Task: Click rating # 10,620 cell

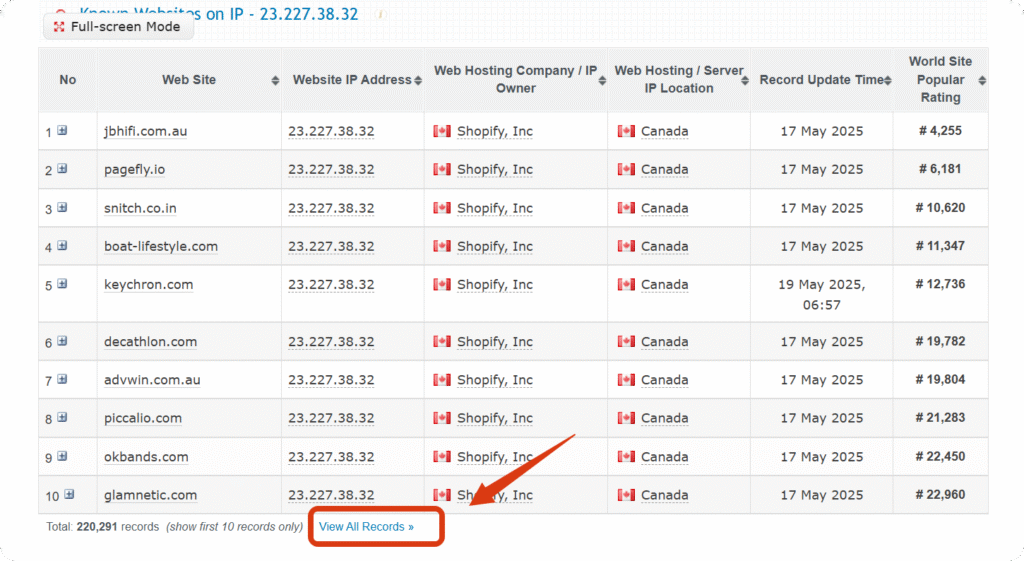Action: pos(940,208)
